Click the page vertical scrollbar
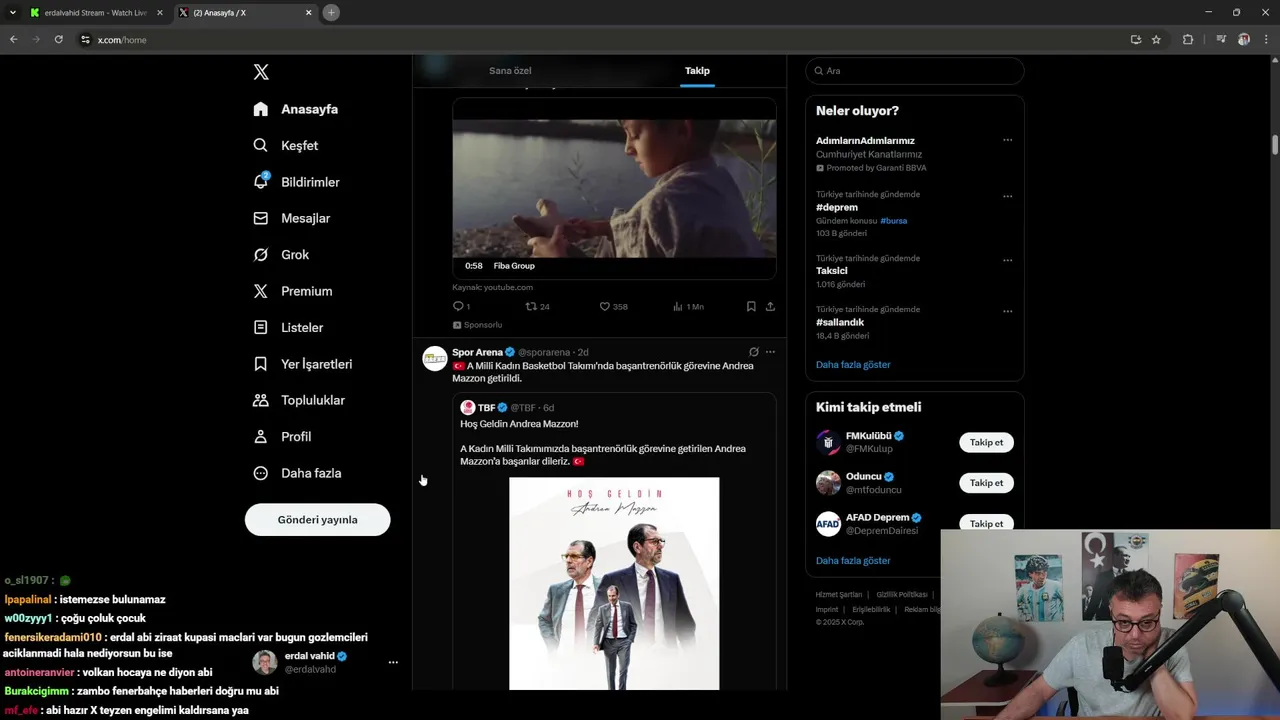The image size is (1280, 720). pos(1275,144)
